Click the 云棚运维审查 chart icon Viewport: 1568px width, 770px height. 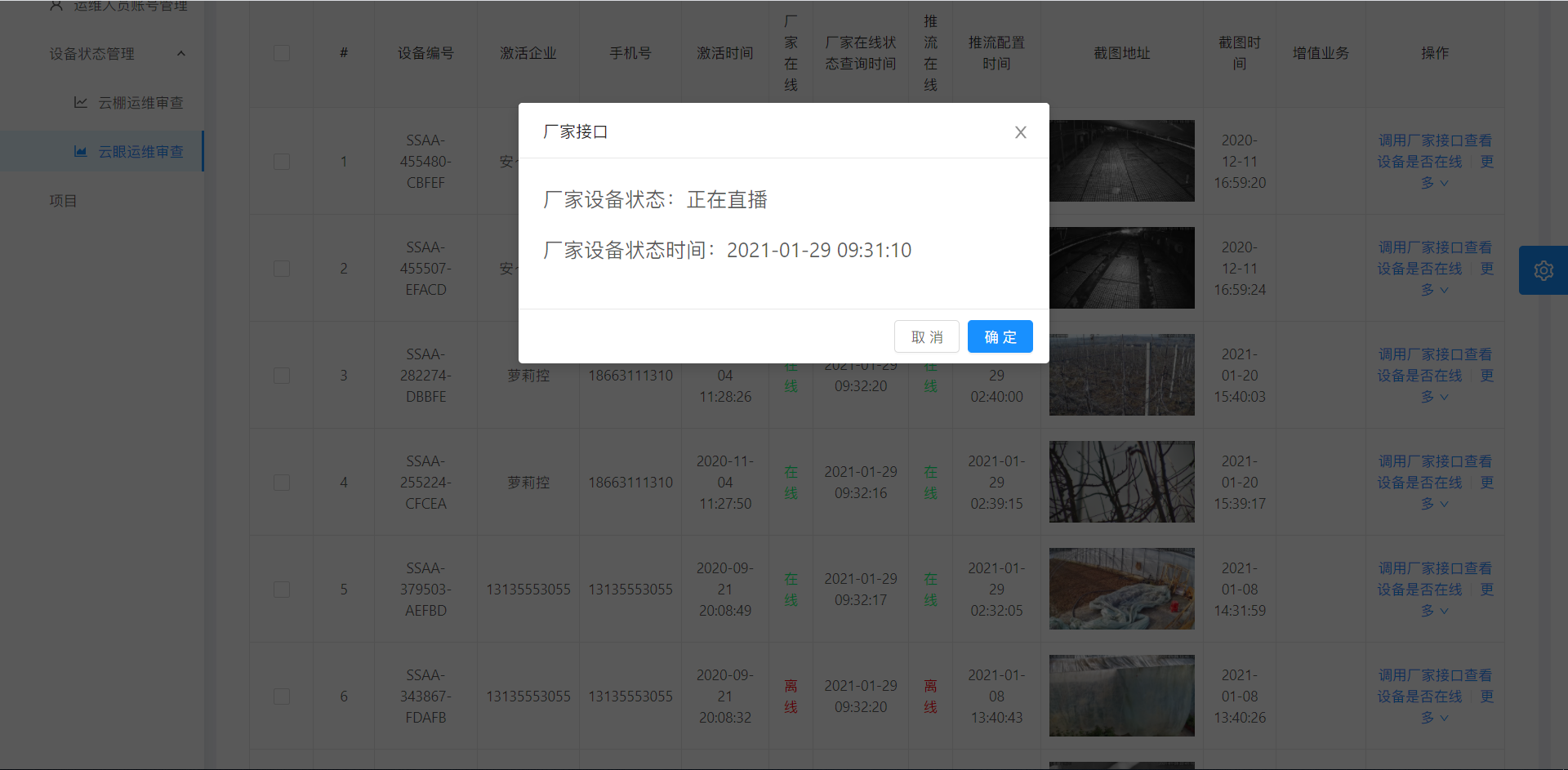(x=81, y=102)
